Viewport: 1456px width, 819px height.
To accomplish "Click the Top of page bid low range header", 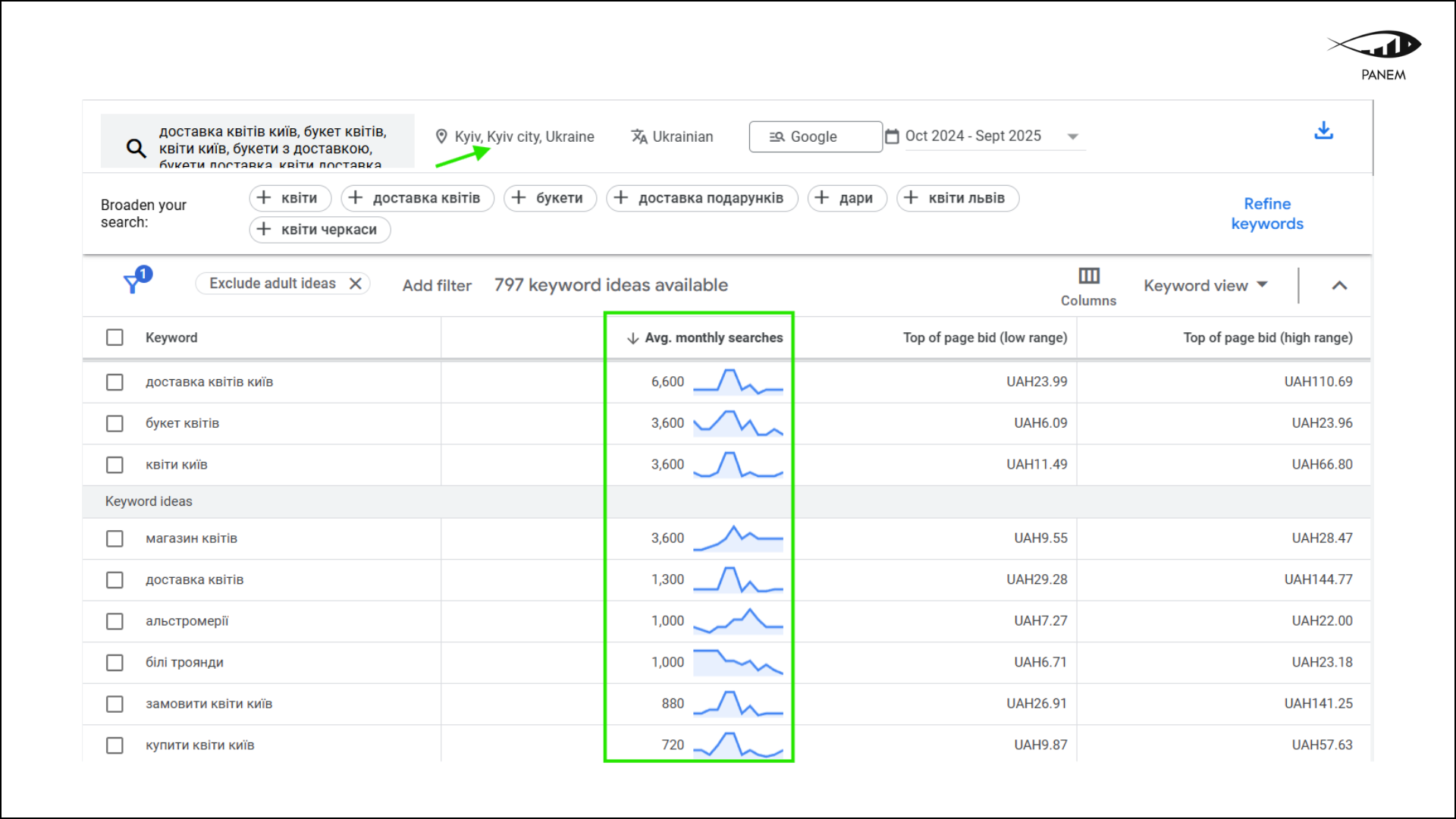I will (x=984, y=337).
